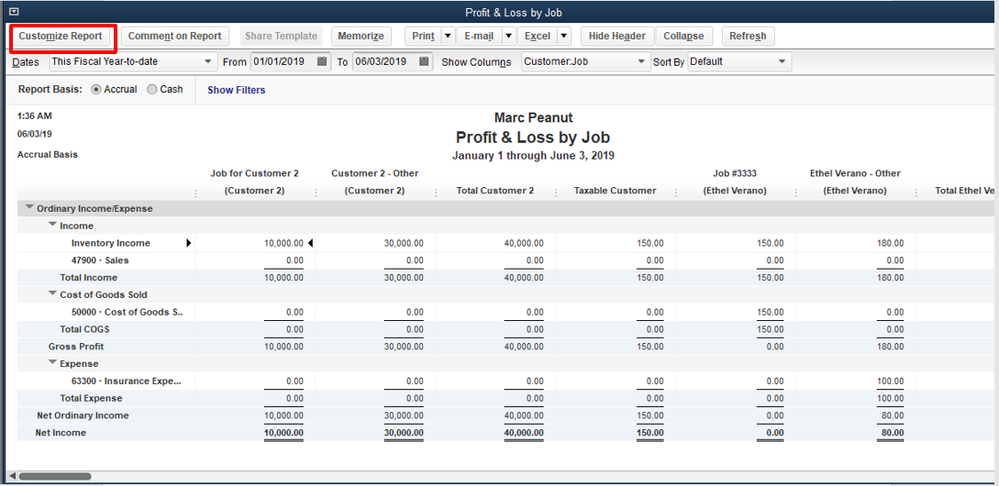Click the scrollbar left arrow
999x486 pixels.
click(12, 477)
